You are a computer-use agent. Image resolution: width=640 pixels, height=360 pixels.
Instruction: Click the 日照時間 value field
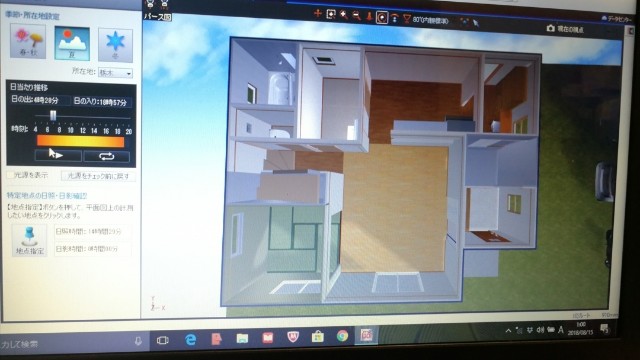92,231
